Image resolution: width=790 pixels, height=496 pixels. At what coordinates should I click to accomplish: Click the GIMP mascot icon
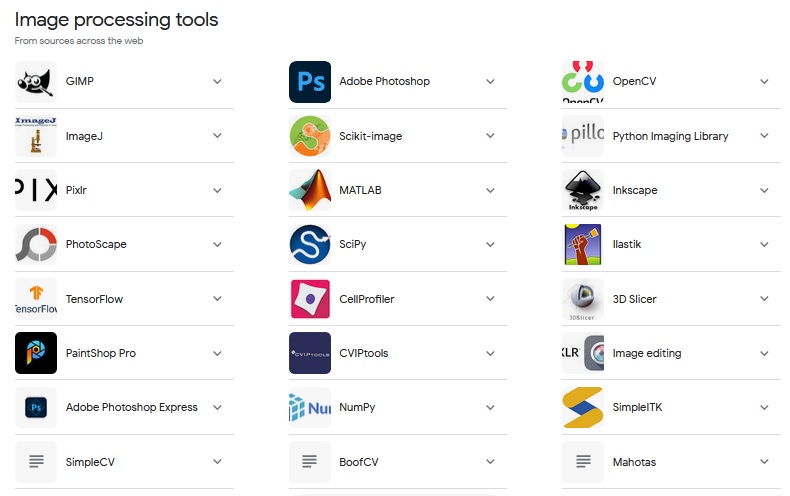(x=36, y=82)
